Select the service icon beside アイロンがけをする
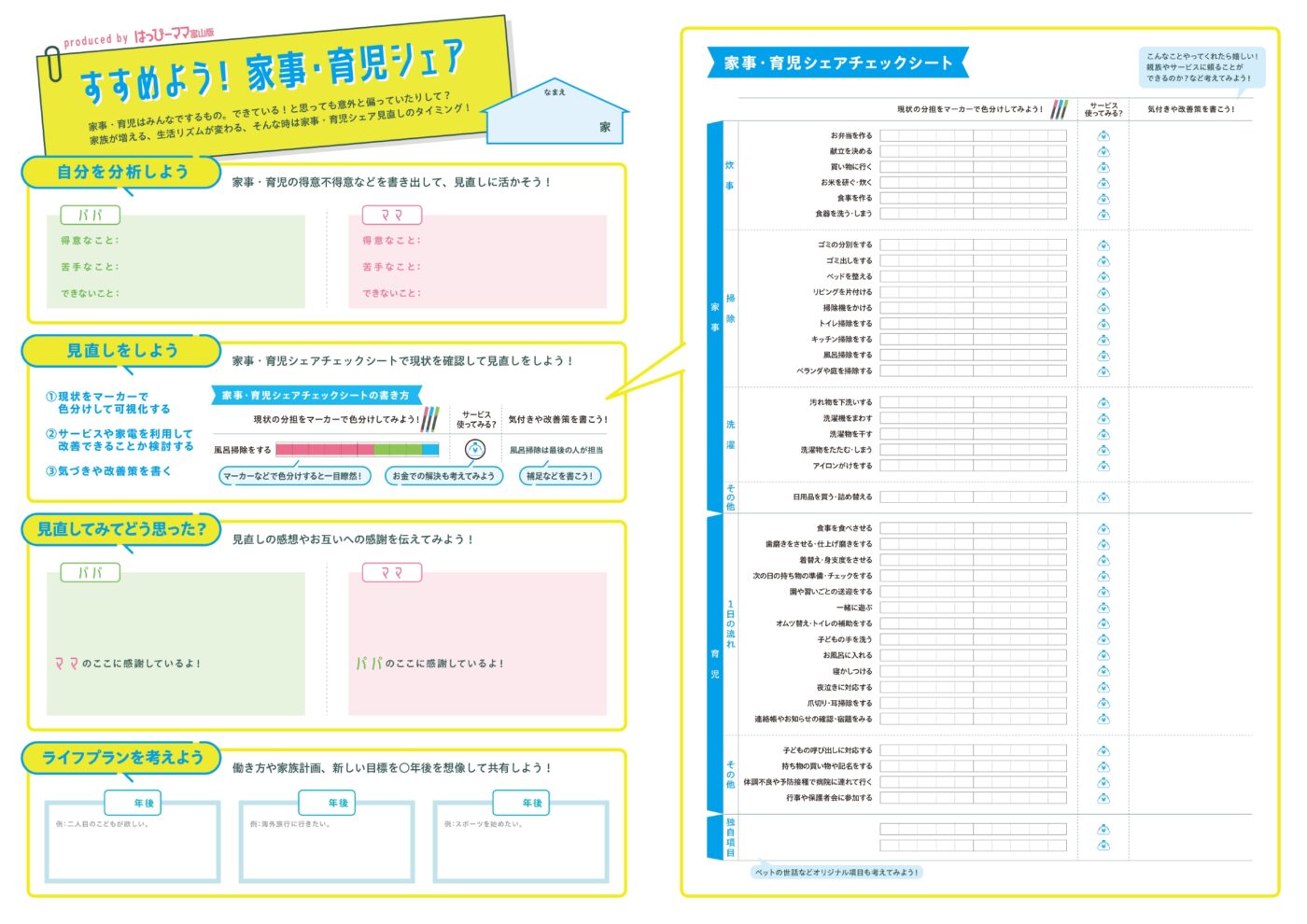This screenshot has width=1307, height=924. pos(1103,466)
